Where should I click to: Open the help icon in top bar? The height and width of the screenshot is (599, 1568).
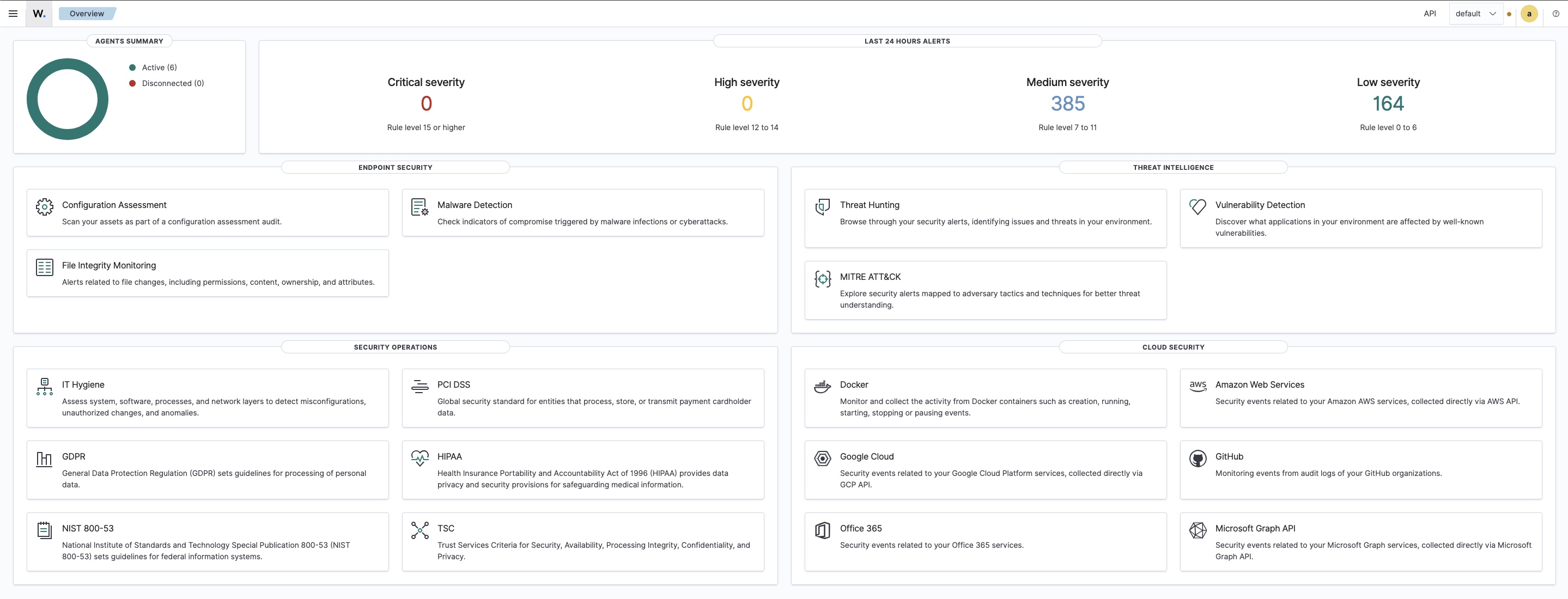pos(1556,14)
